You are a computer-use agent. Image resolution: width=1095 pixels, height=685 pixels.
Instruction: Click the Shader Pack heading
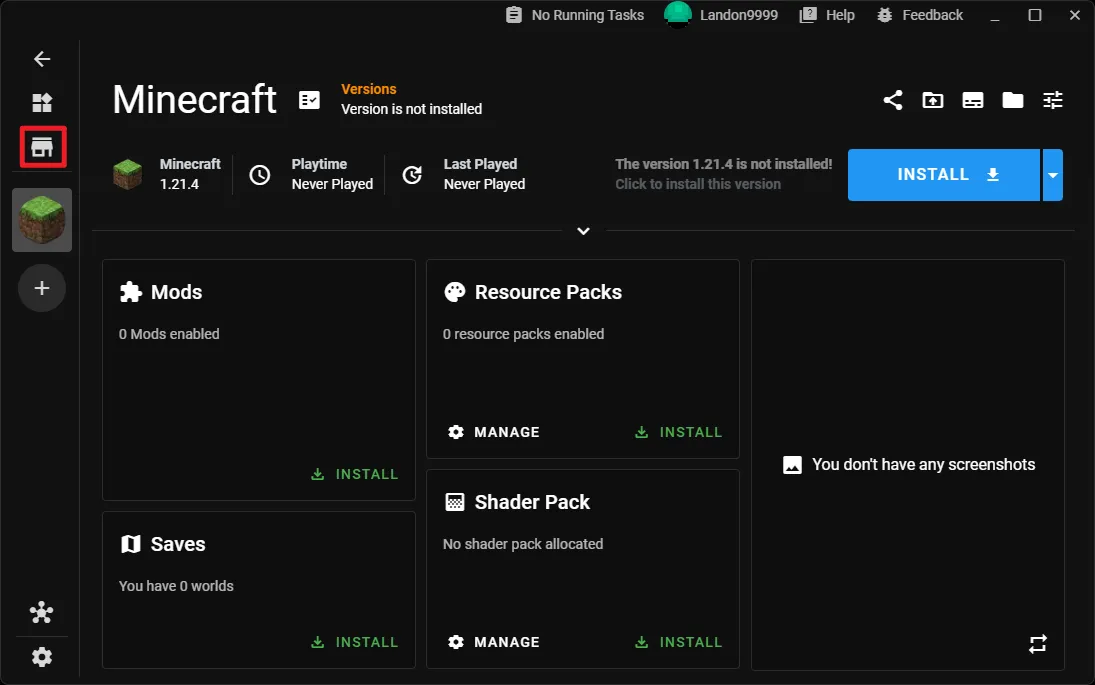click(532, 502)
